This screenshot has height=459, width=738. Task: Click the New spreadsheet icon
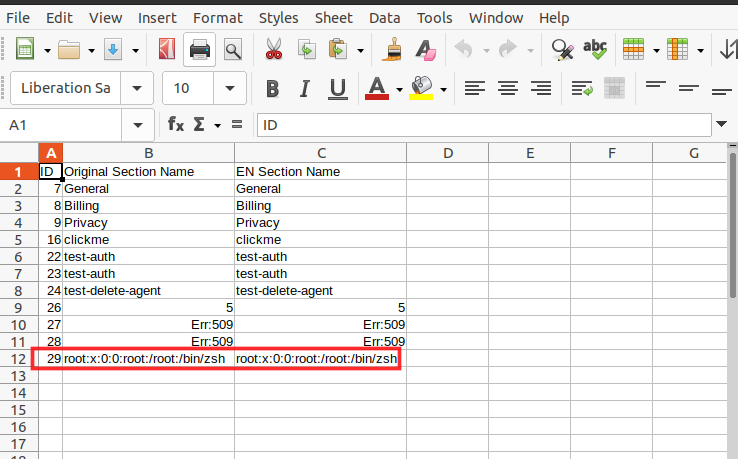24,49
